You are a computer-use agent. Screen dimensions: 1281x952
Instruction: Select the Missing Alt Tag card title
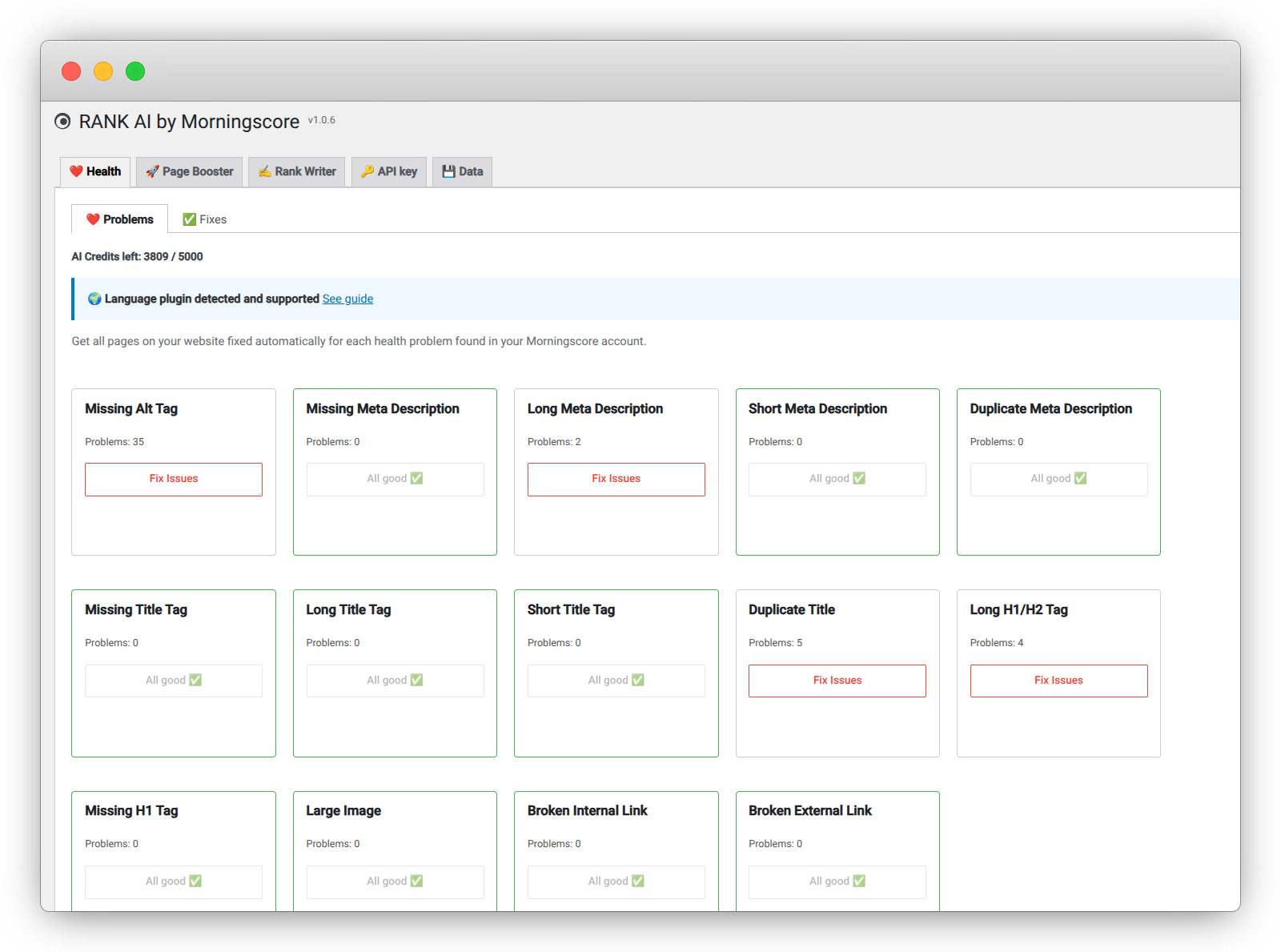(131, 409)
